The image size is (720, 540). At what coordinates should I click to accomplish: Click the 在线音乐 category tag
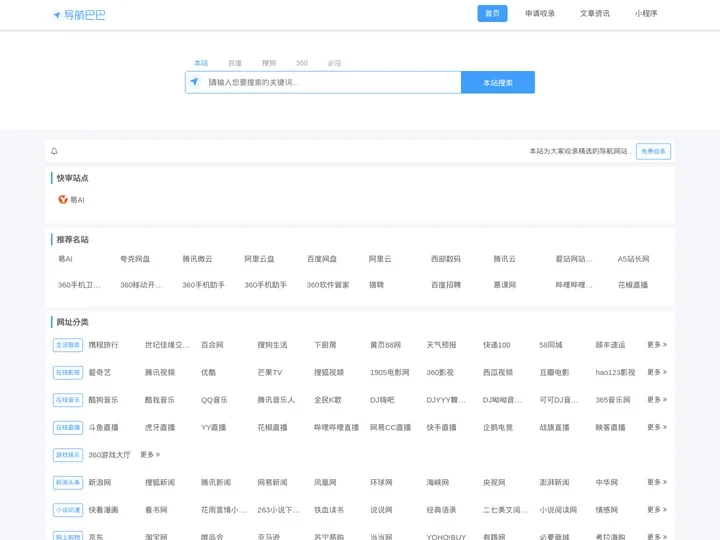[x=68, y=400]
